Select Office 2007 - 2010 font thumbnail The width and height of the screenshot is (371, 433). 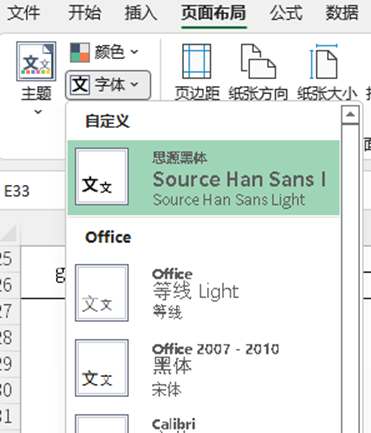pos(102,368)
